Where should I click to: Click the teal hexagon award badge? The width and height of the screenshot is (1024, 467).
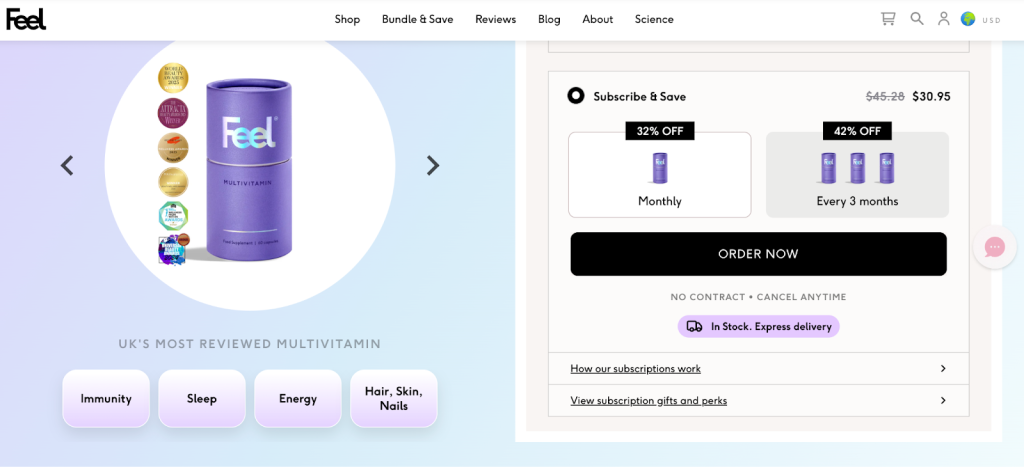173,216
